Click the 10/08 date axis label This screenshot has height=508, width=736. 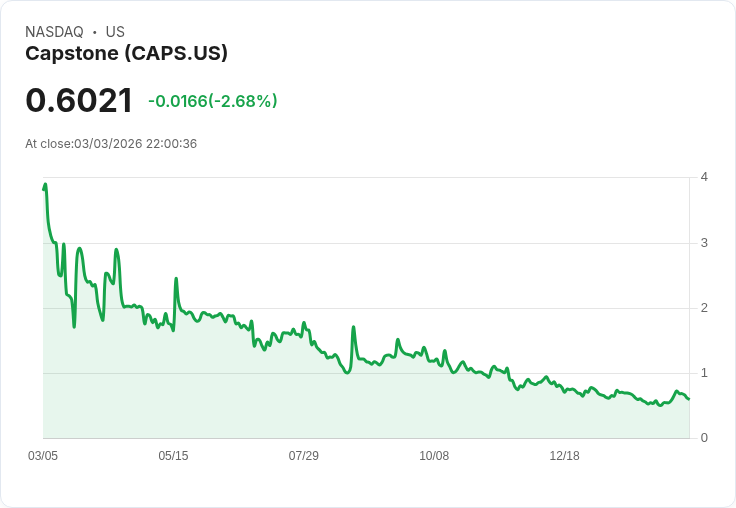(434, 456)
